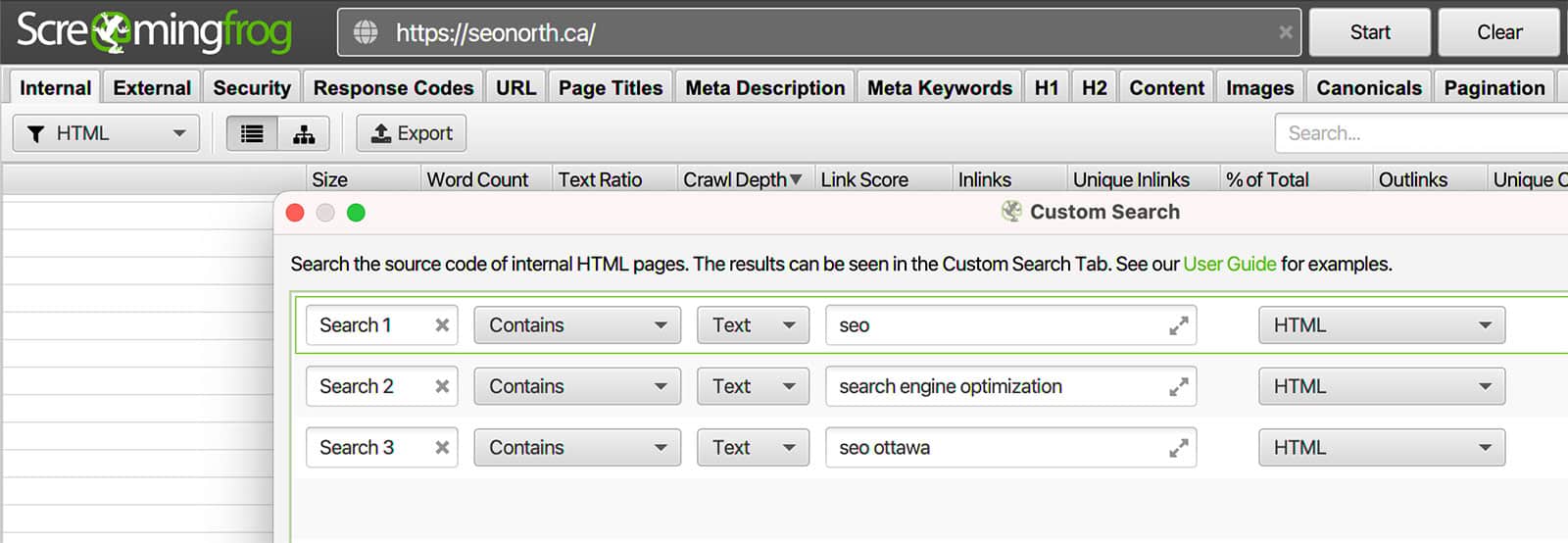Open the User Guide link

pos(1229,264)
